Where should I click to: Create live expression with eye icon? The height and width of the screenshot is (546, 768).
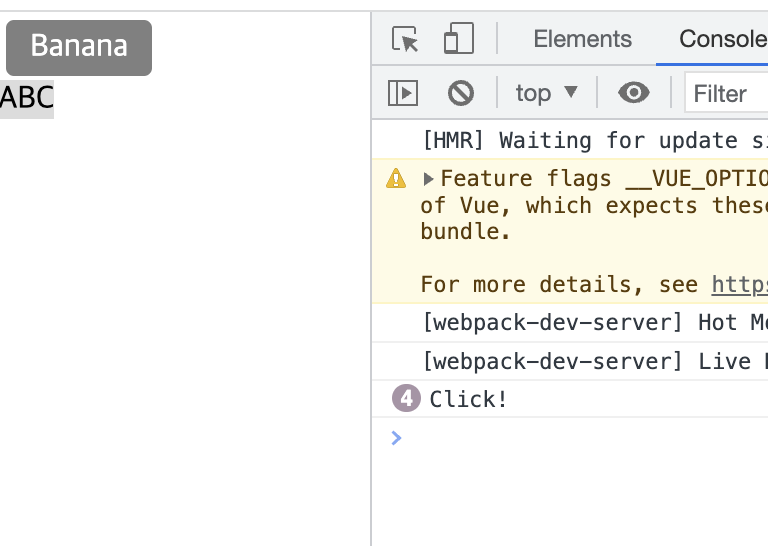634,92
